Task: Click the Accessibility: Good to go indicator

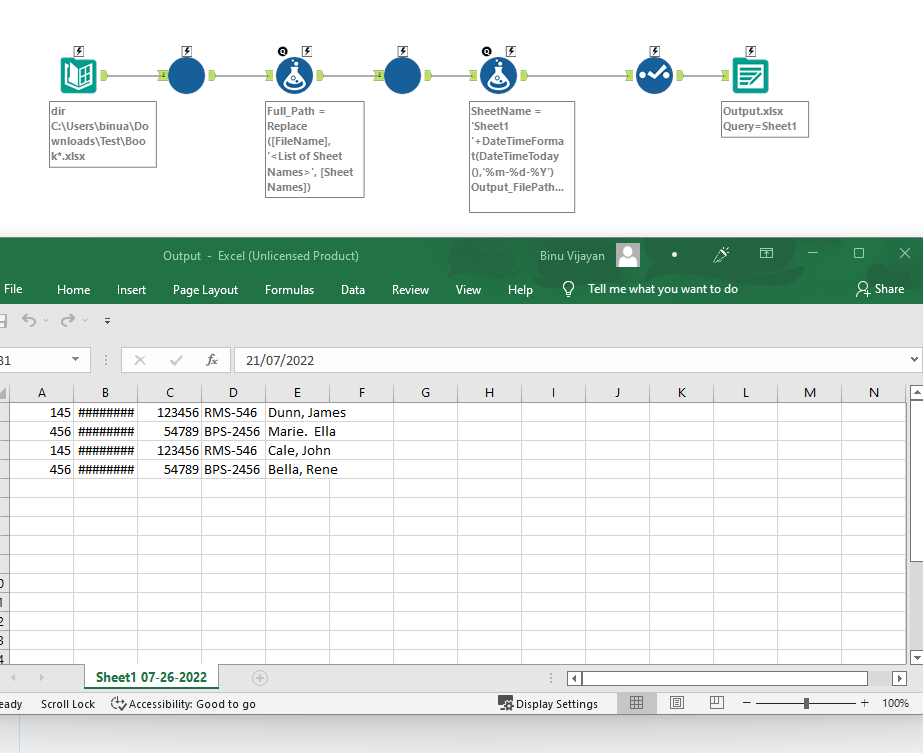Action: (183, 704)
